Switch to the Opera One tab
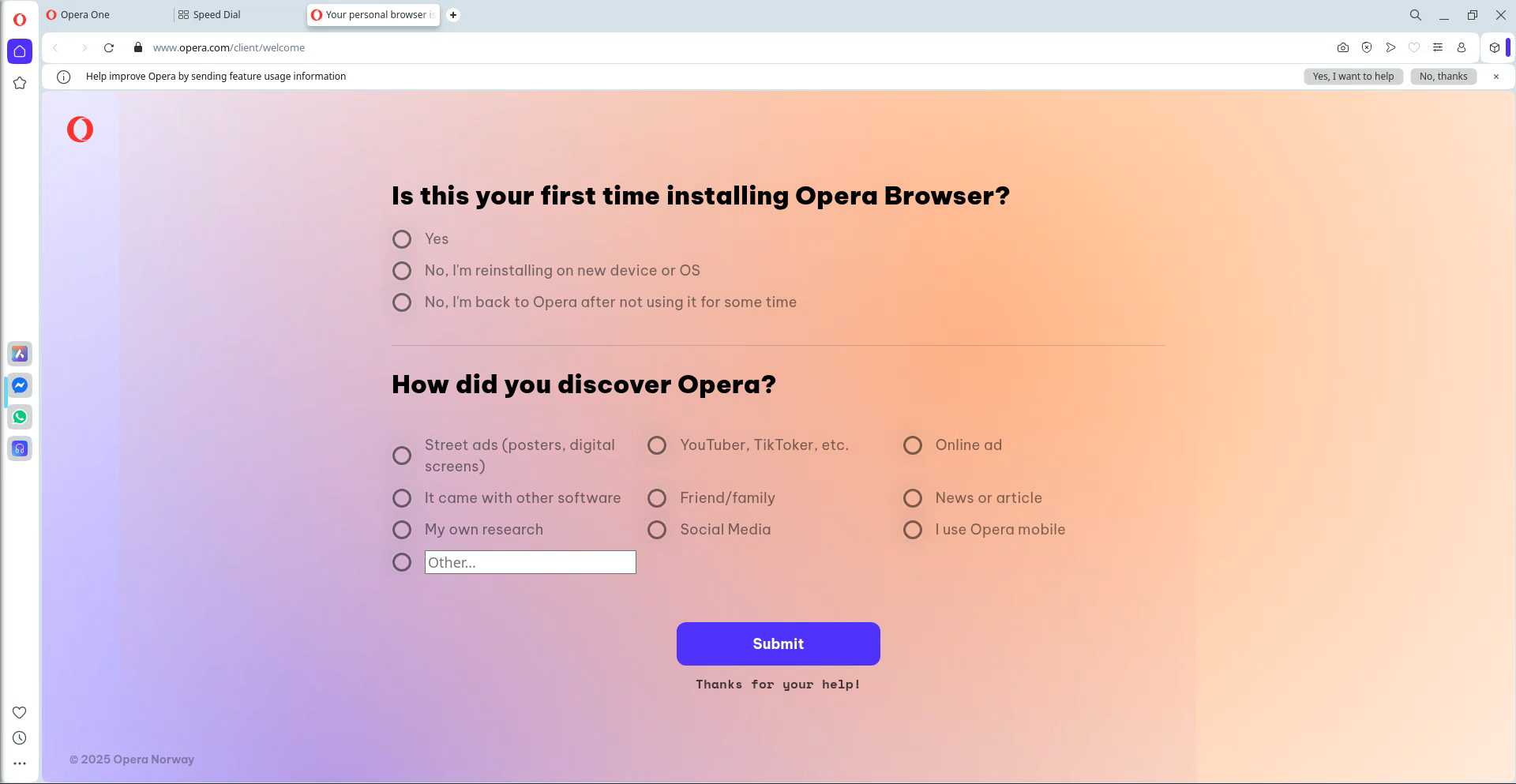 (x=107, y=15)
